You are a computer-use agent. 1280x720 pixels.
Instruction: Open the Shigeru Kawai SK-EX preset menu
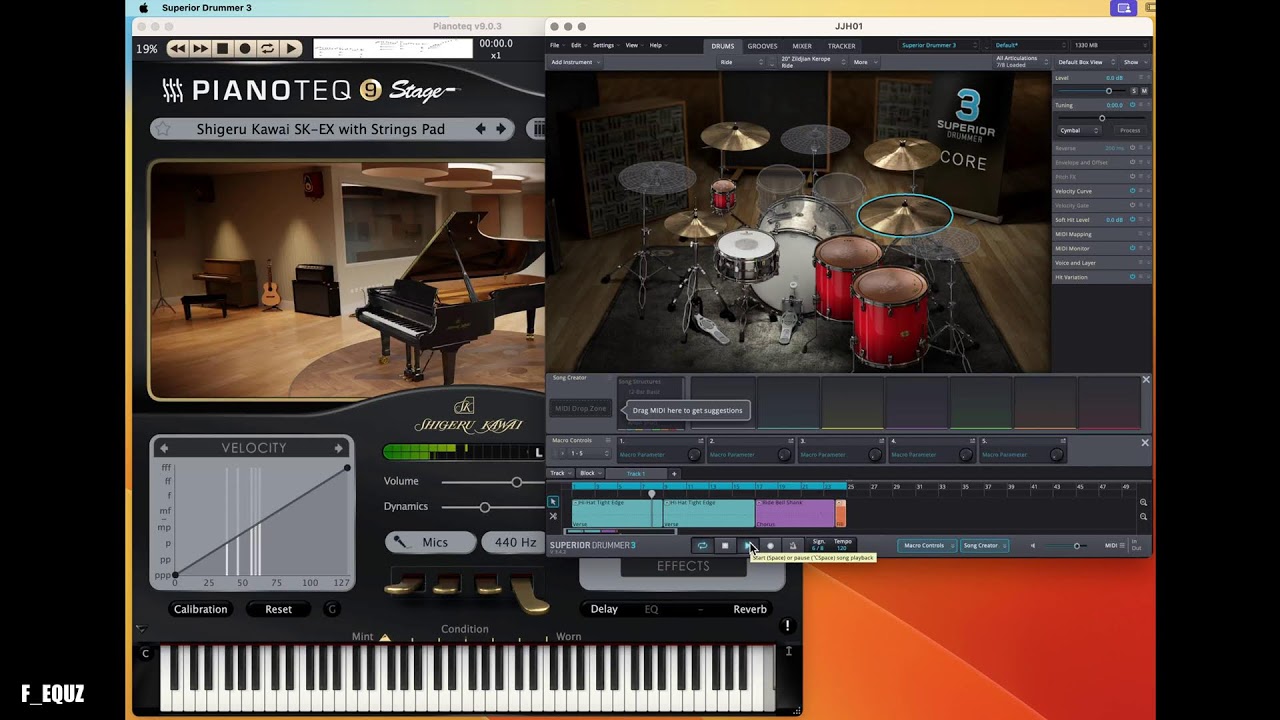pos(320,129)
